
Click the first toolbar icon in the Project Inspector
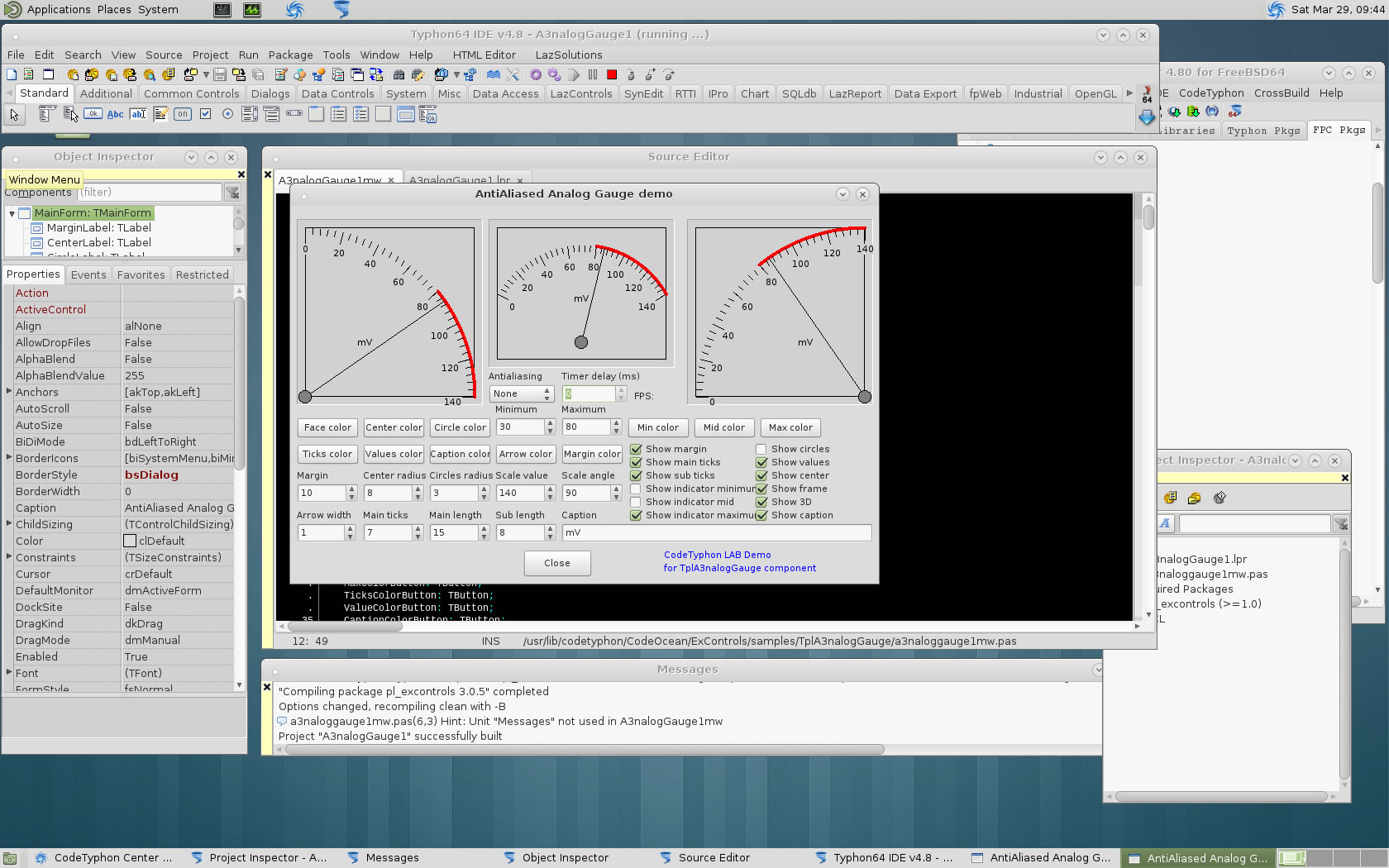pyautogui.click(x=1170, y=498)
